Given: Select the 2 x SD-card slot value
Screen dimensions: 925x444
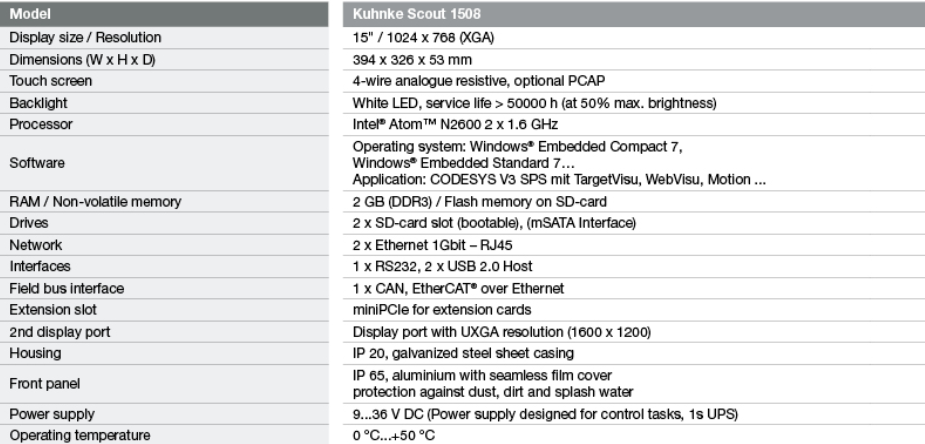Looking at the screenshot, I should (x=494, y=223).
